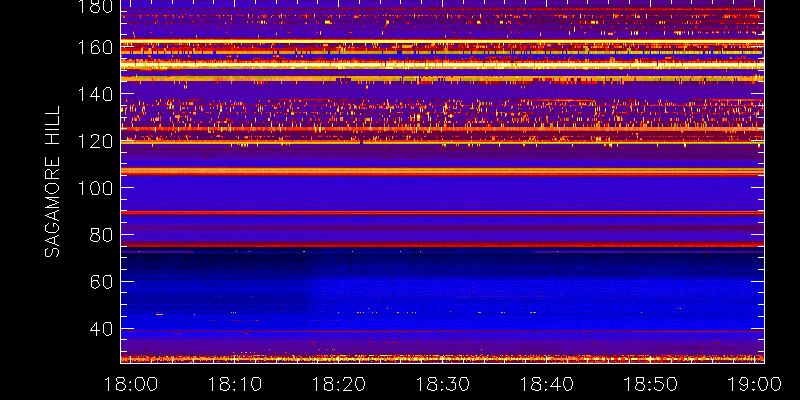Click the 18:20 time axis label
The image size is (800, 400).
pyautogui.click(x=339, y=384)
